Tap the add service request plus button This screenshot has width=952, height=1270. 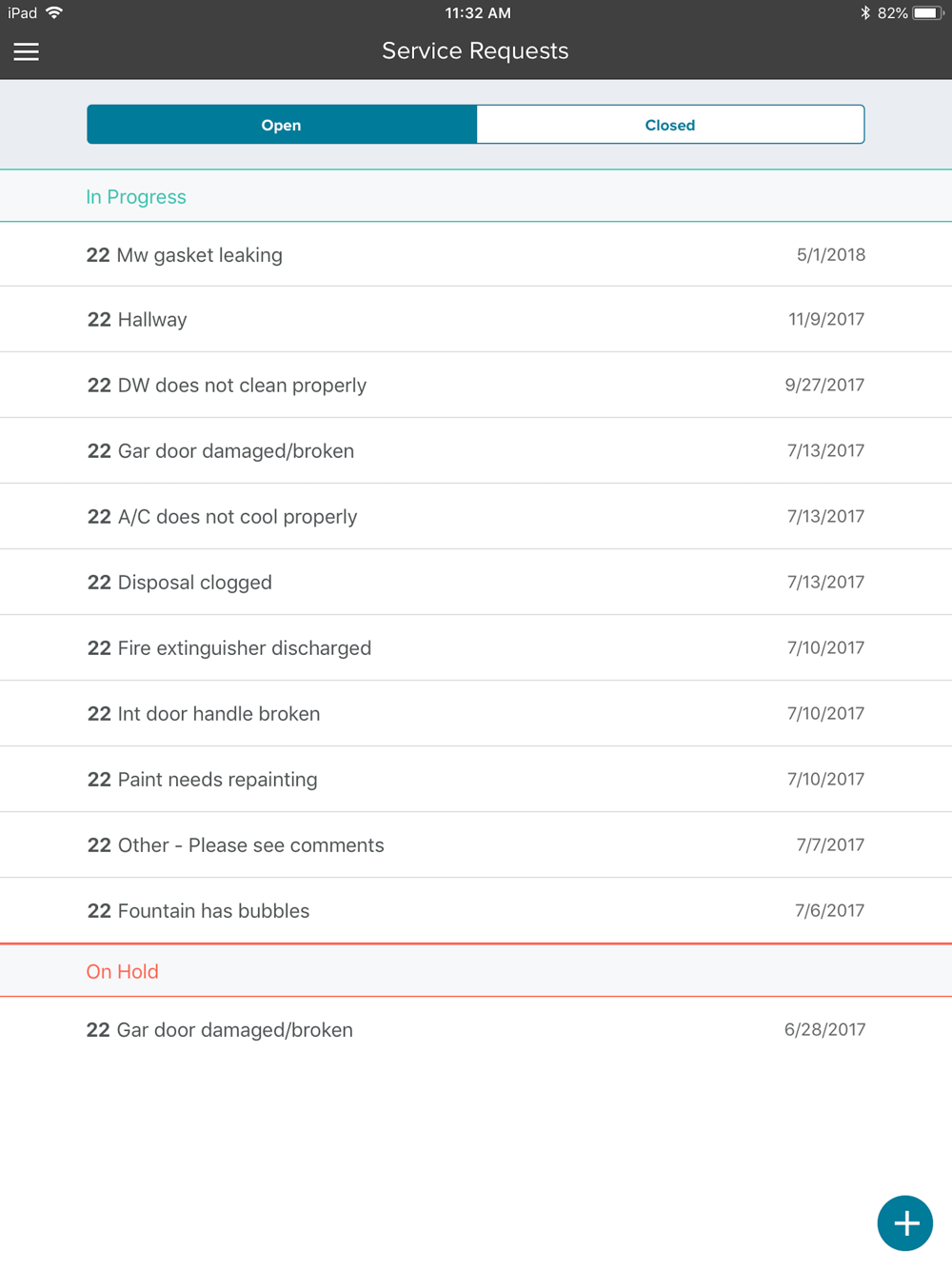point(904,1222)
